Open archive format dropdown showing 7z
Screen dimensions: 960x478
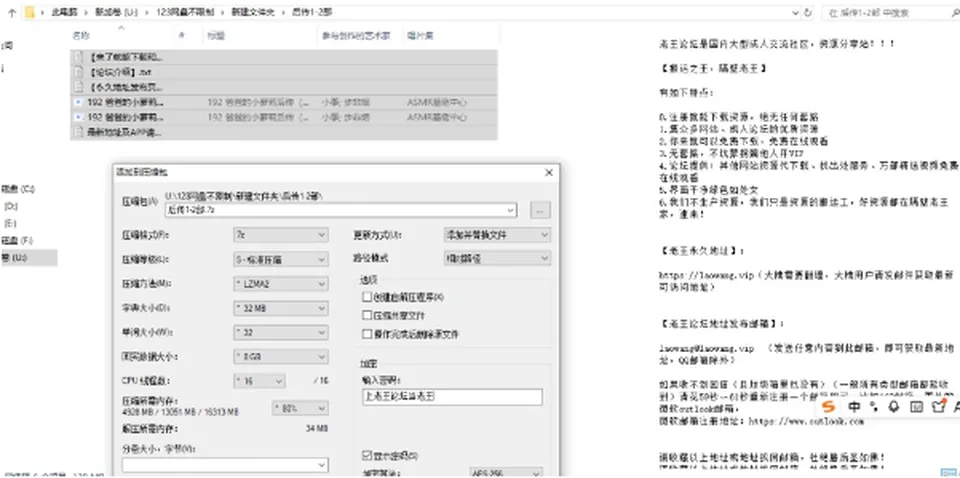[x=280, y=235]
